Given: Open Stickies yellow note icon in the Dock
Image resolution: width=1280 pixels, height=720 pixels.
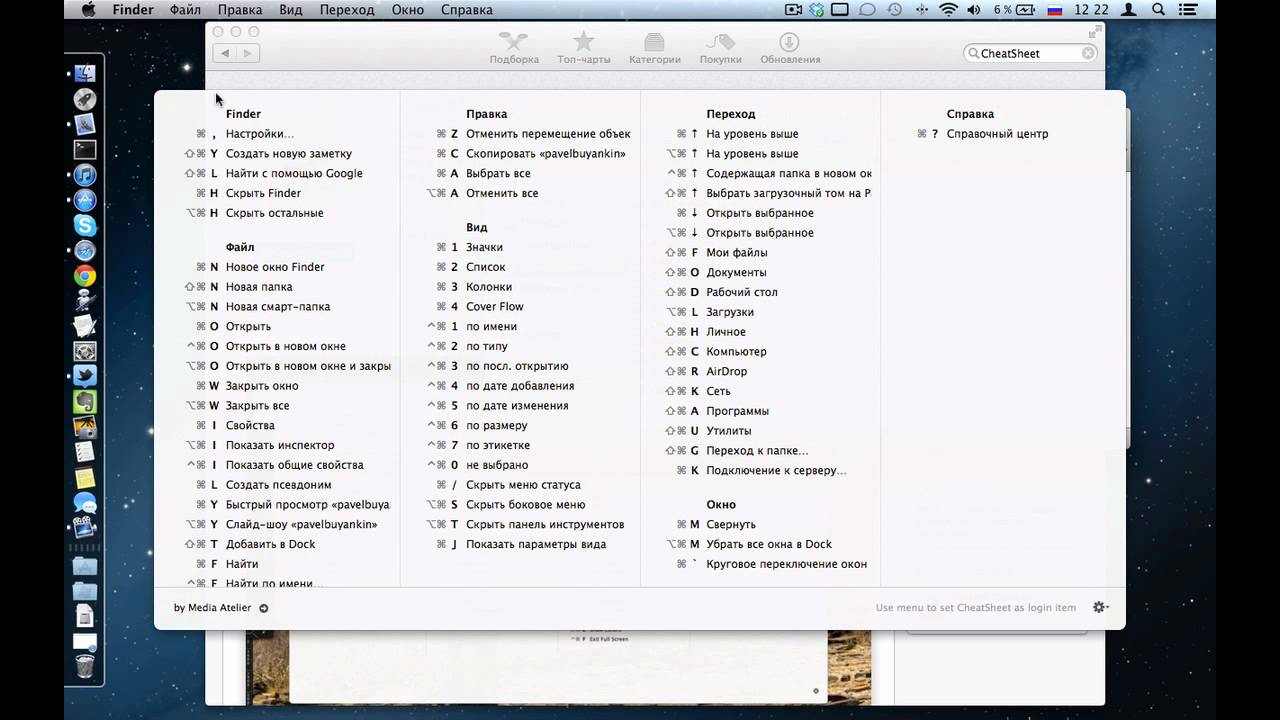Looking at the screenshot, I should 85,478.
